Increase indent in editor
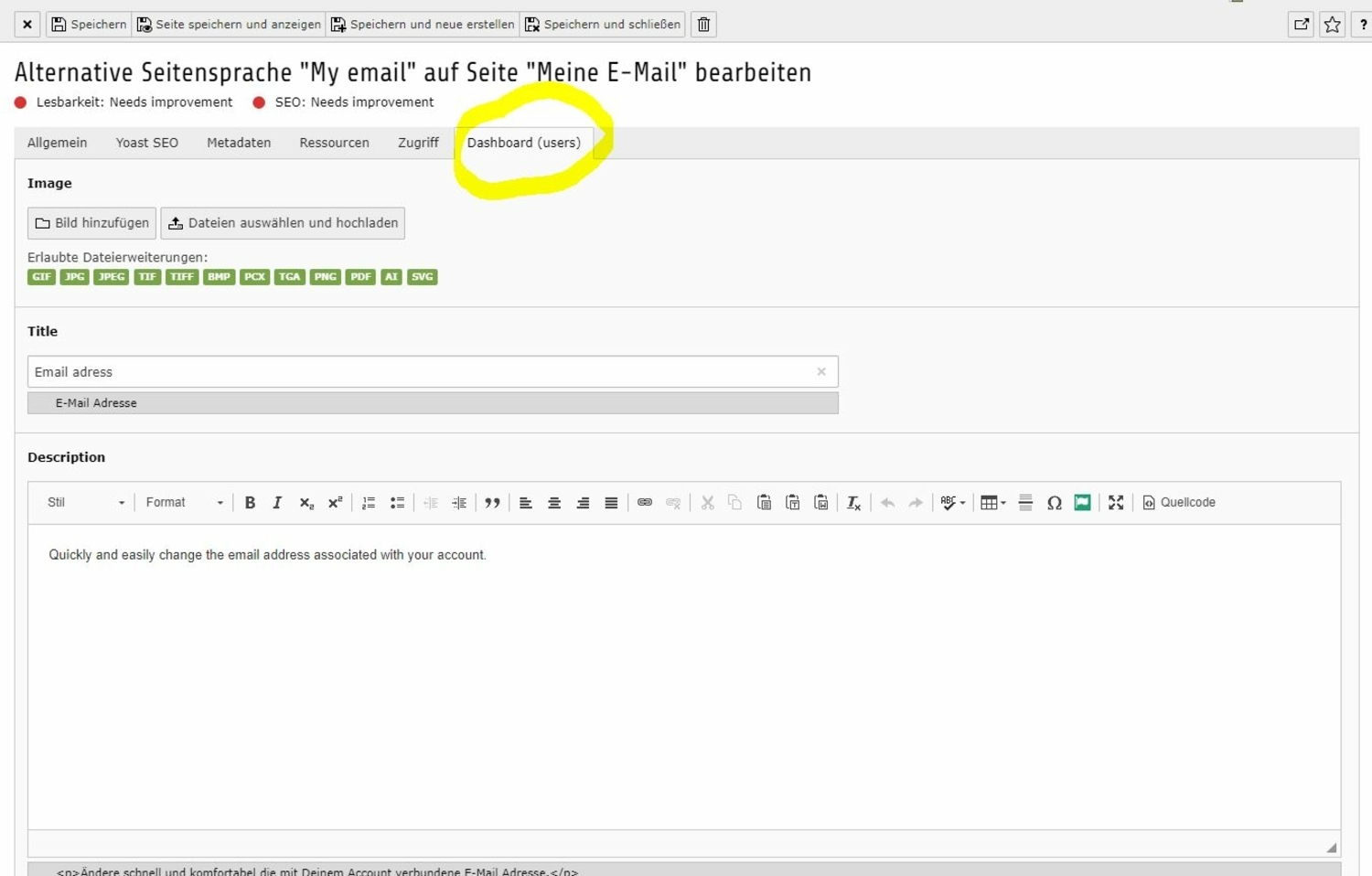 [459, 503]
